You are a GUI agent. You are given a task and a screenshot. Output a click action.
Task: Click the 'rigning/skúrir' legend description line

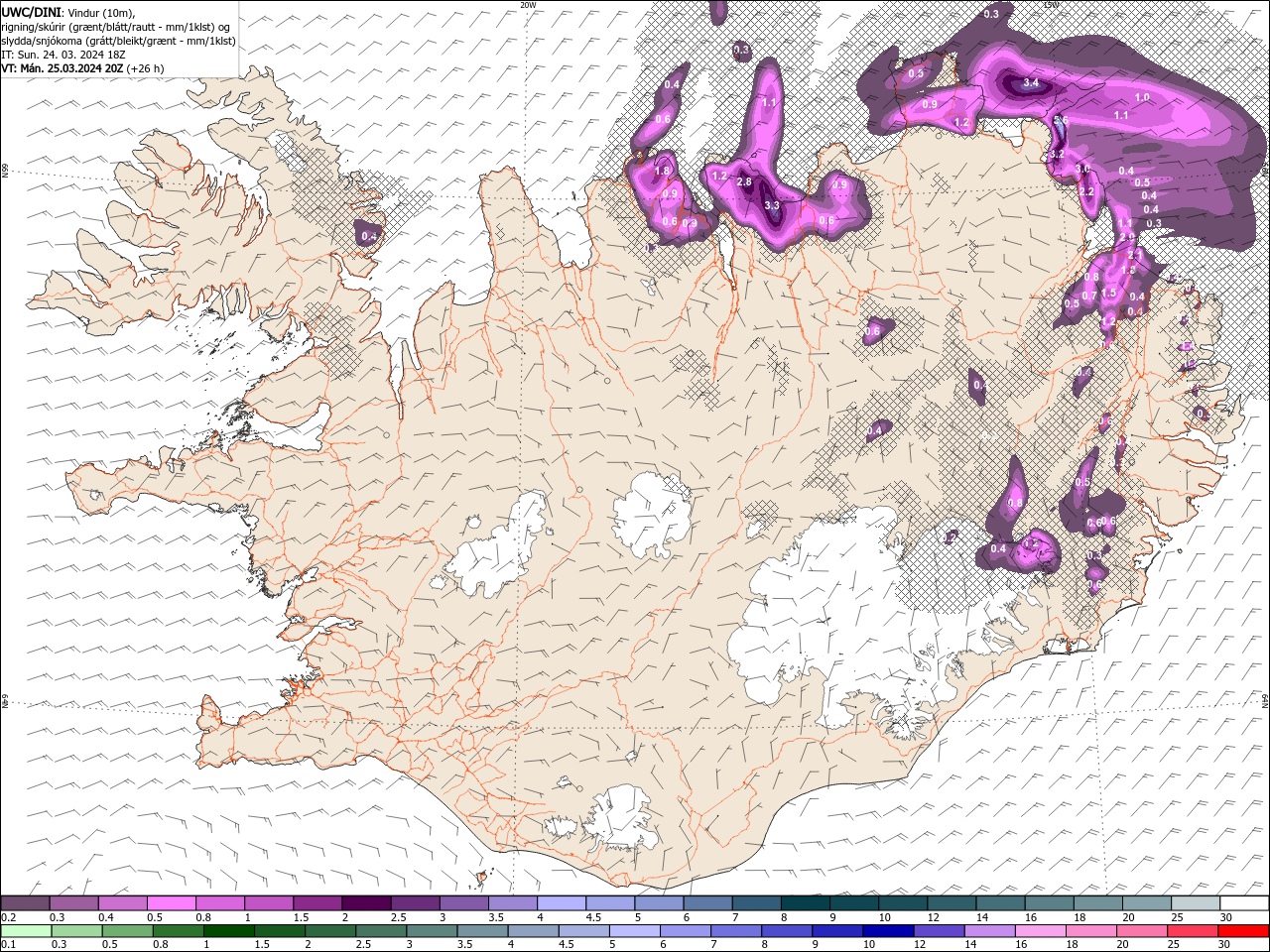(115, 27)
